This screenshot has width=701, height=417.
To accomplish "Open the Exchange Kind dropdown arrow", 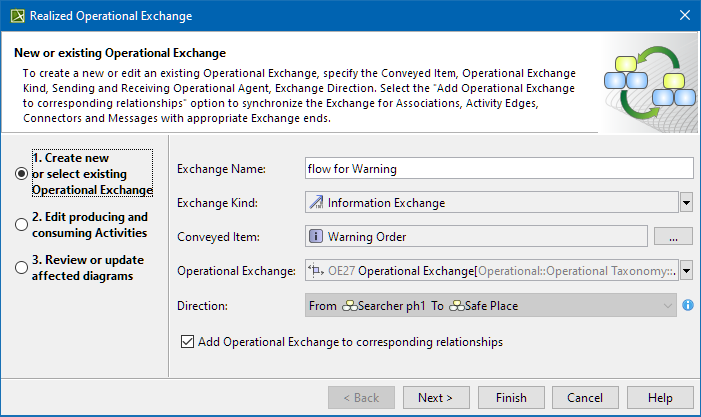I will [686, 203].
